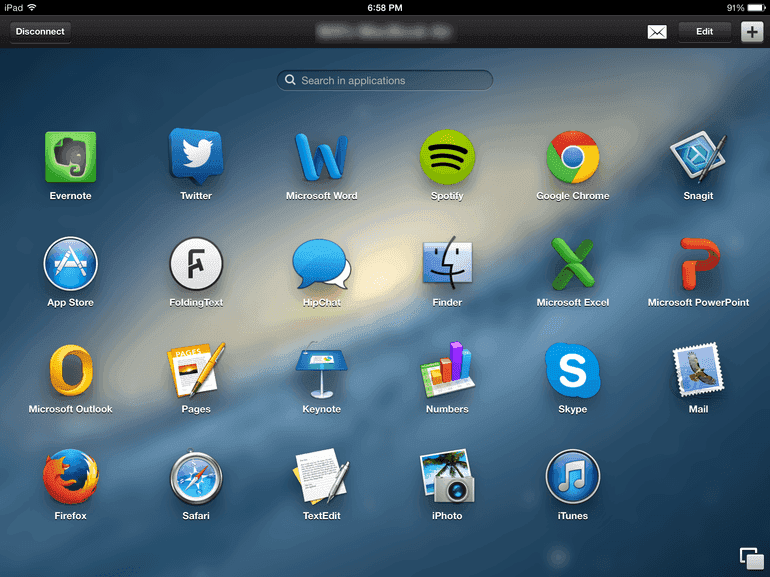Viewport: 770px width, 577px height.
Task: Tap the window switcher icon in the bottom corner
Action: tap(750, 557)
